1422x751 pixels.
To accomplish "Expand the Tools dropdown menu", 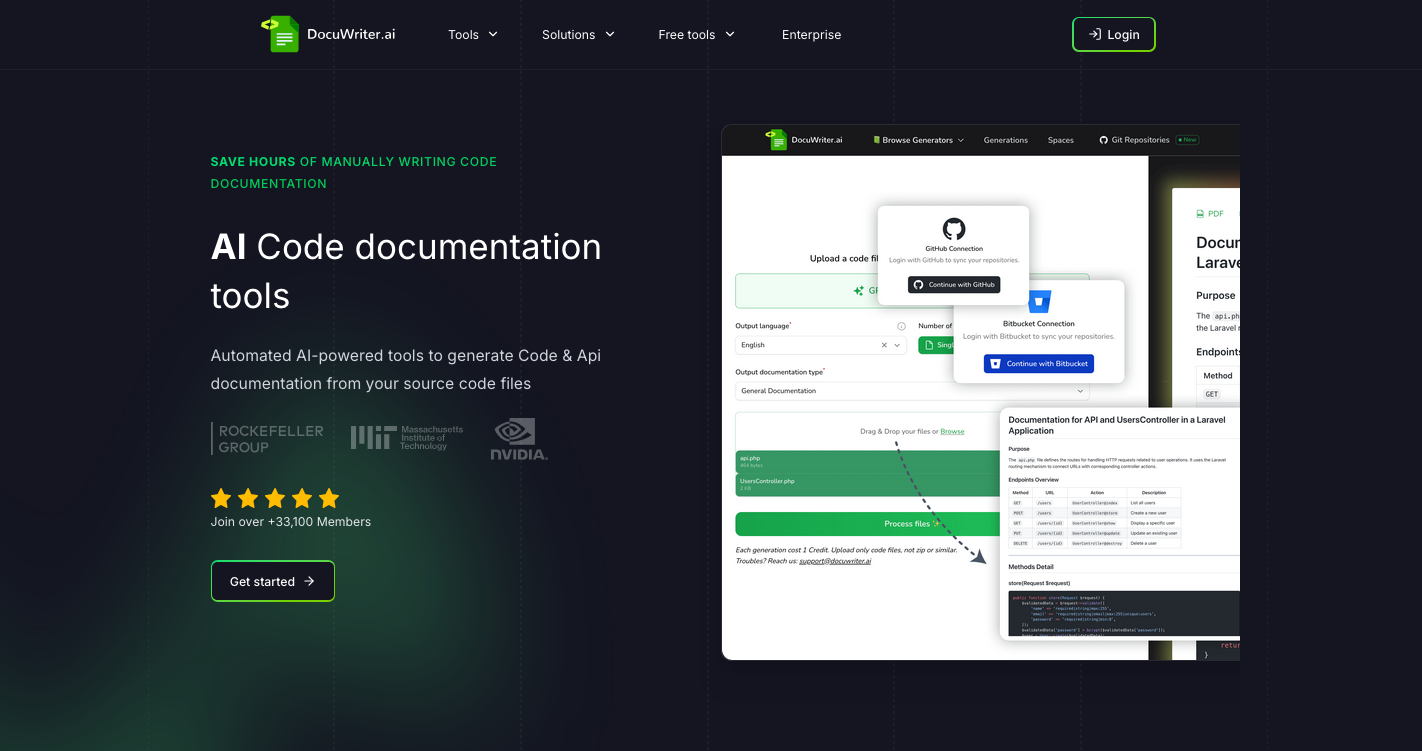I will click(x=473, y=35).
